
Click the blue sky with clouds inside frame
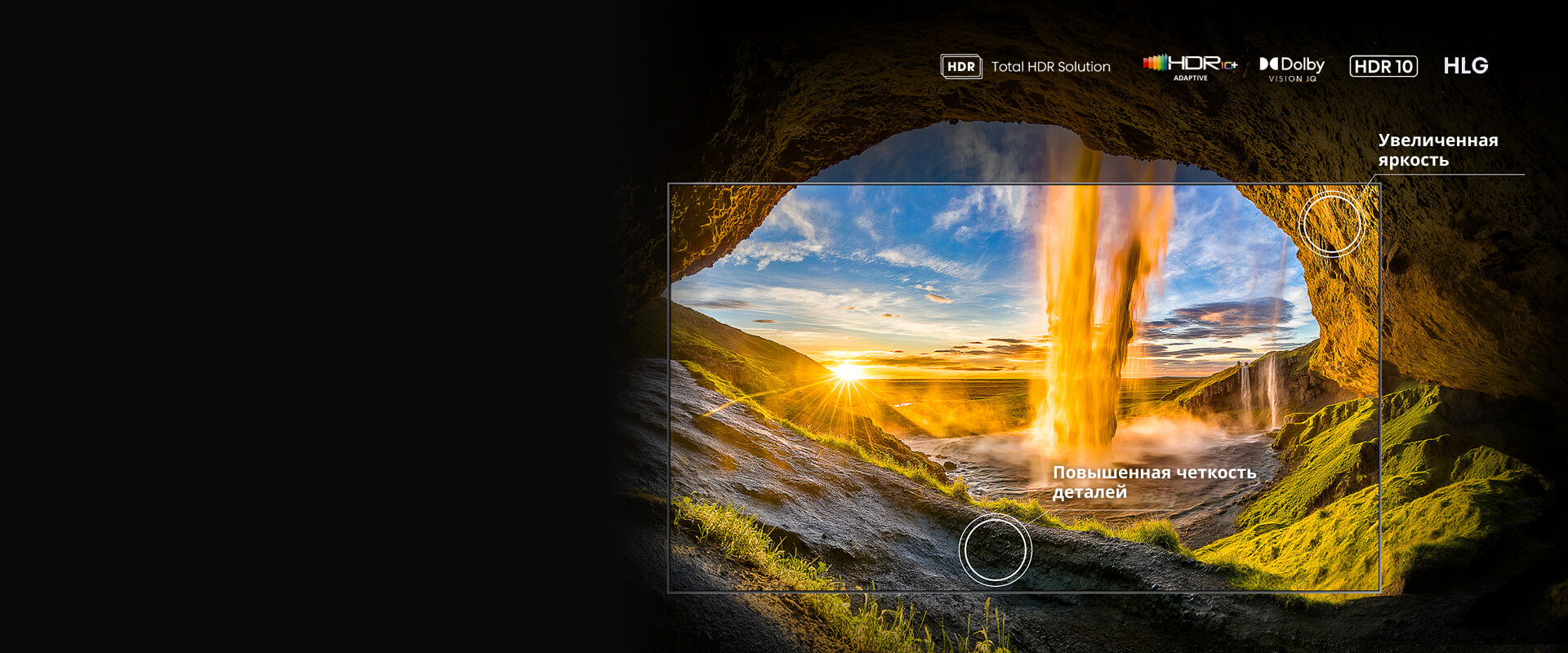click(x=882, y=237)
